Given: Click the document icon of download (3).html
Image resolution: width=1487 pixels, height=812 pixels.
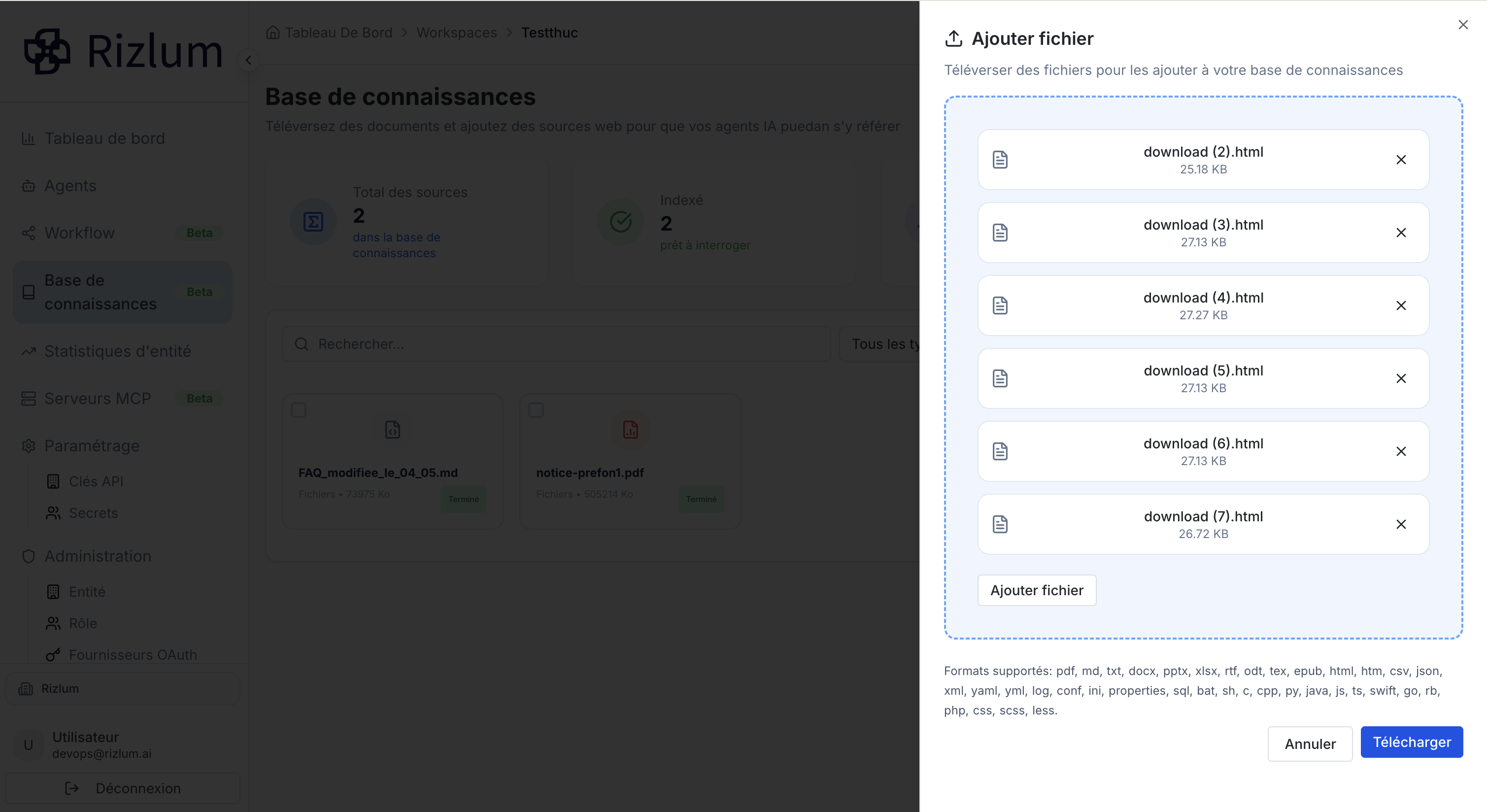Looking at the screenshot, I should 1000,233.
